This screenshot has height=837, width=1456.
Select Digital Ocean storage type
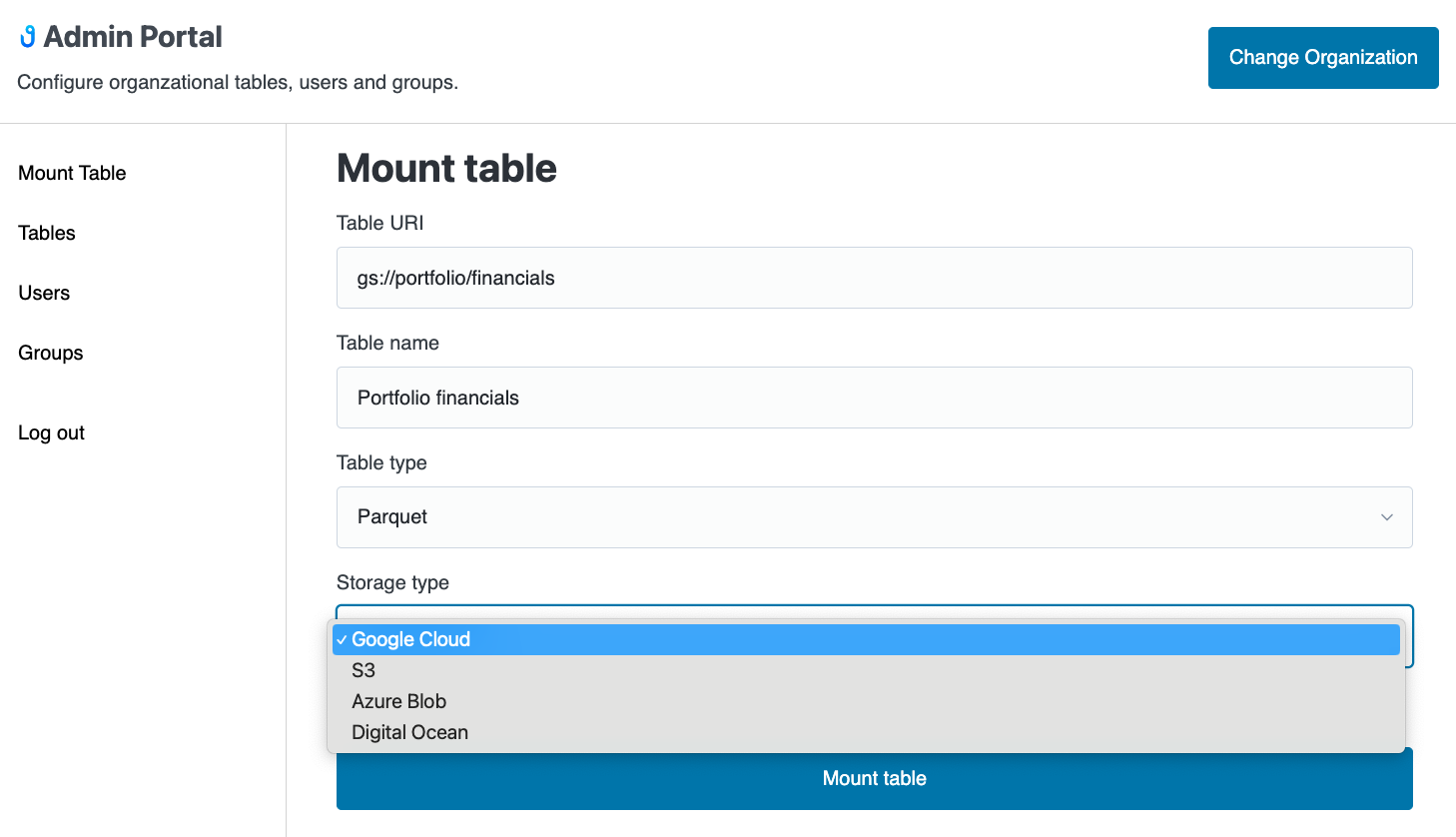409,732
